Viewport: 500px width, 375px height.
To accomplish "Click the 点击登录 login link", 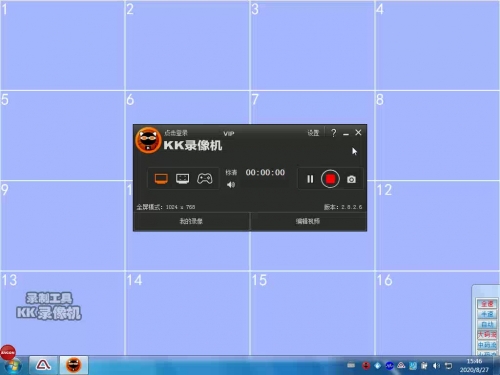I will point(176,133).
